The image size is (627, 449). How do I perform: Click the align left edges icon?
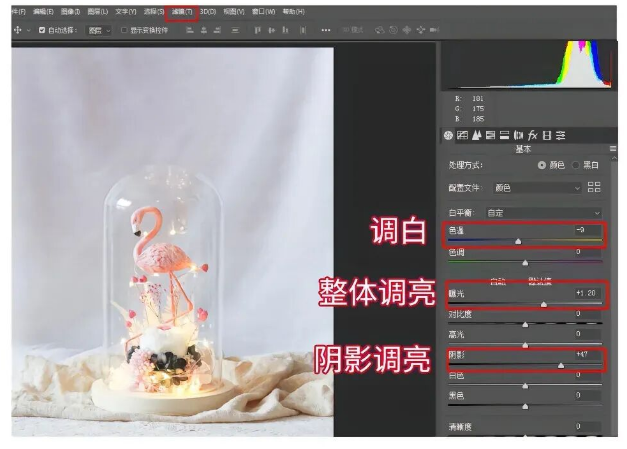[x=190, y=30]
